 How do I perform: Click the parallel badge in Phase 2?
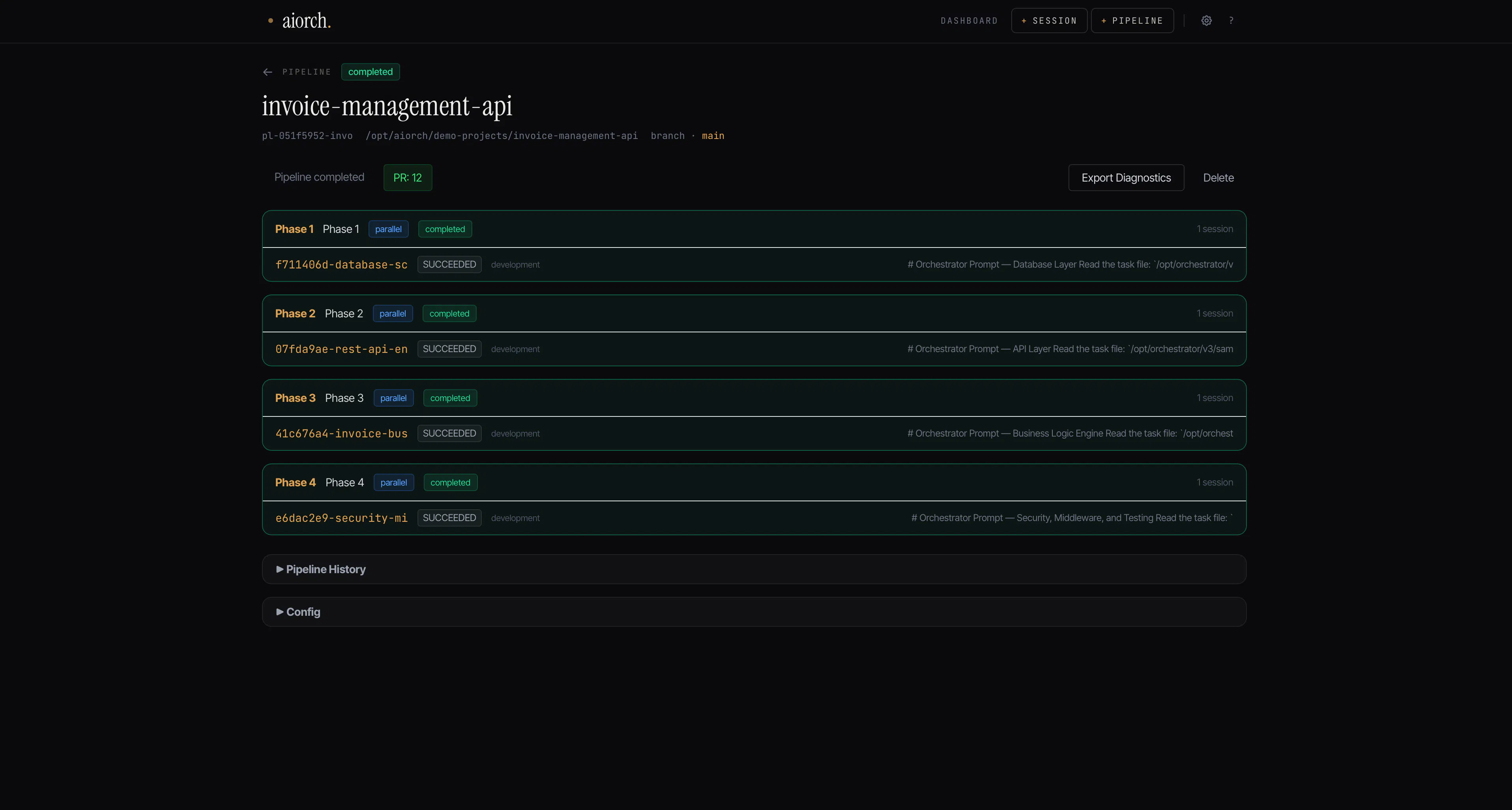point(393,314)
